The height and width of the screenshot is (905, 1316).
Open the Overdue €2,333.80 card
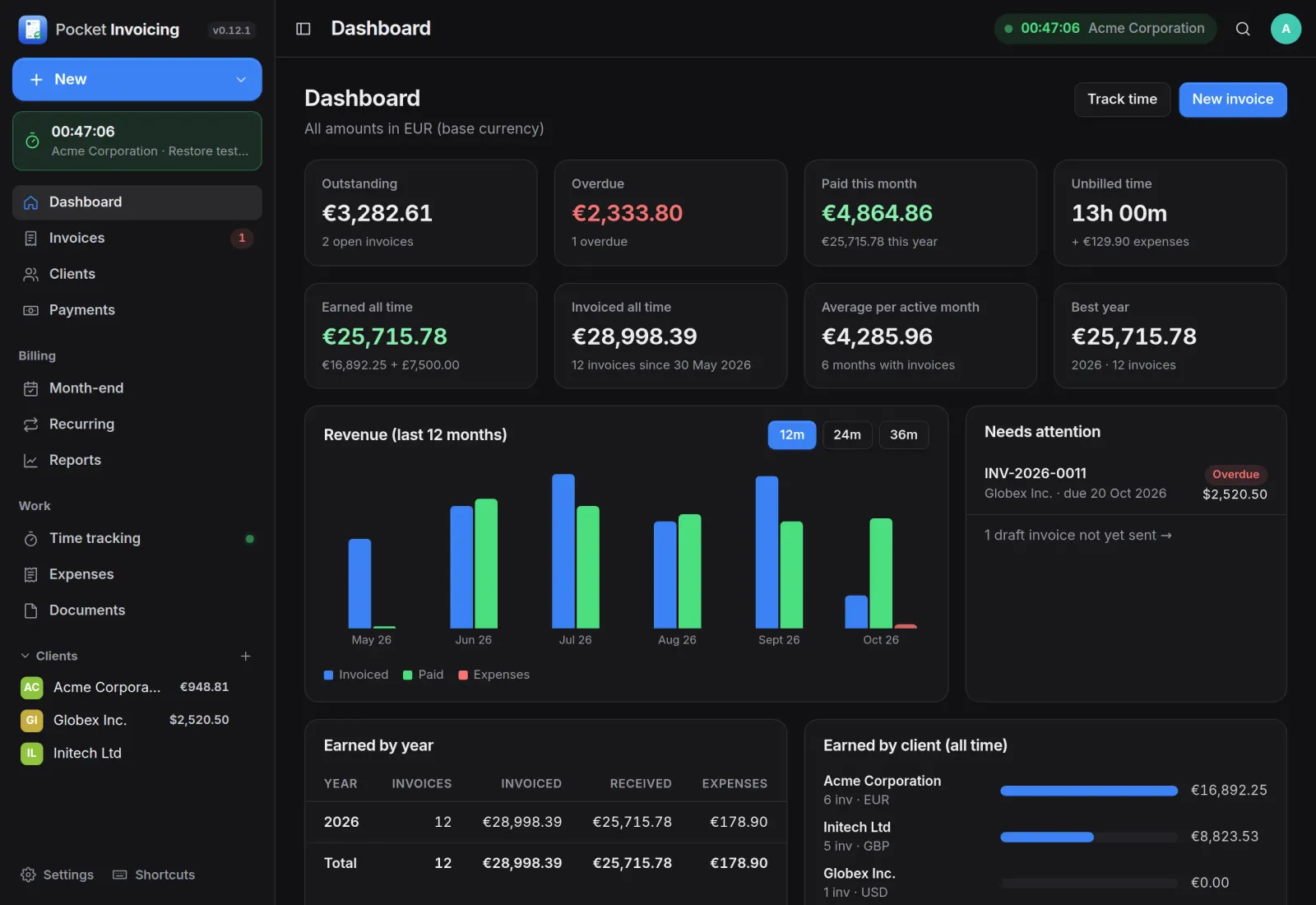pyautogui.click(x=670, y=213)
